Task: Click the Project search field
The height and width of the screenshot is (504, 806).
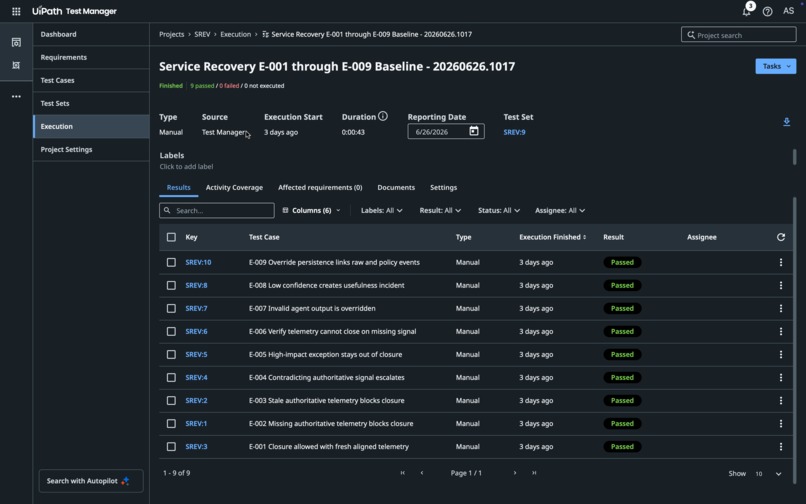Action: pyautogui.click(x=739, y=35)
